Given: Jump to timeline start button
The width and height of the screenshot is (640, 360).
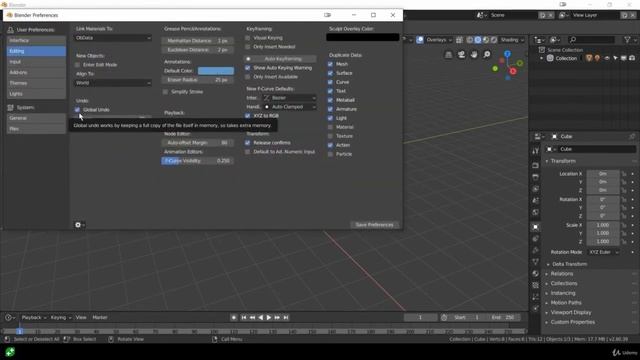Looking at the screenshot, I should tap(244, 318).
